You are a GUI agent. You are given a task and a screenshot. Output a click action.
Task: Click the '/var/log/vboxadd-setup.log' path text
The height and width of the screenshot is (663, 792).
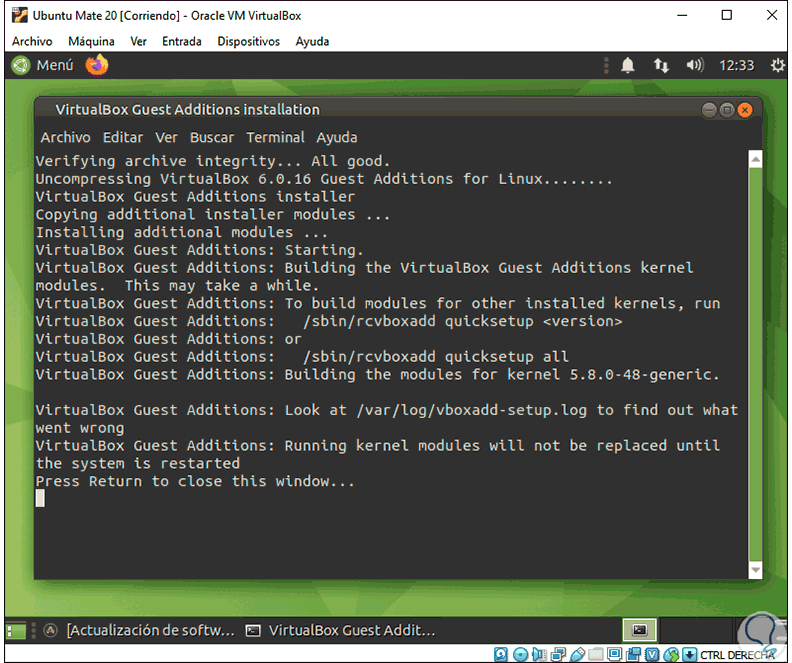pos(472,410)
